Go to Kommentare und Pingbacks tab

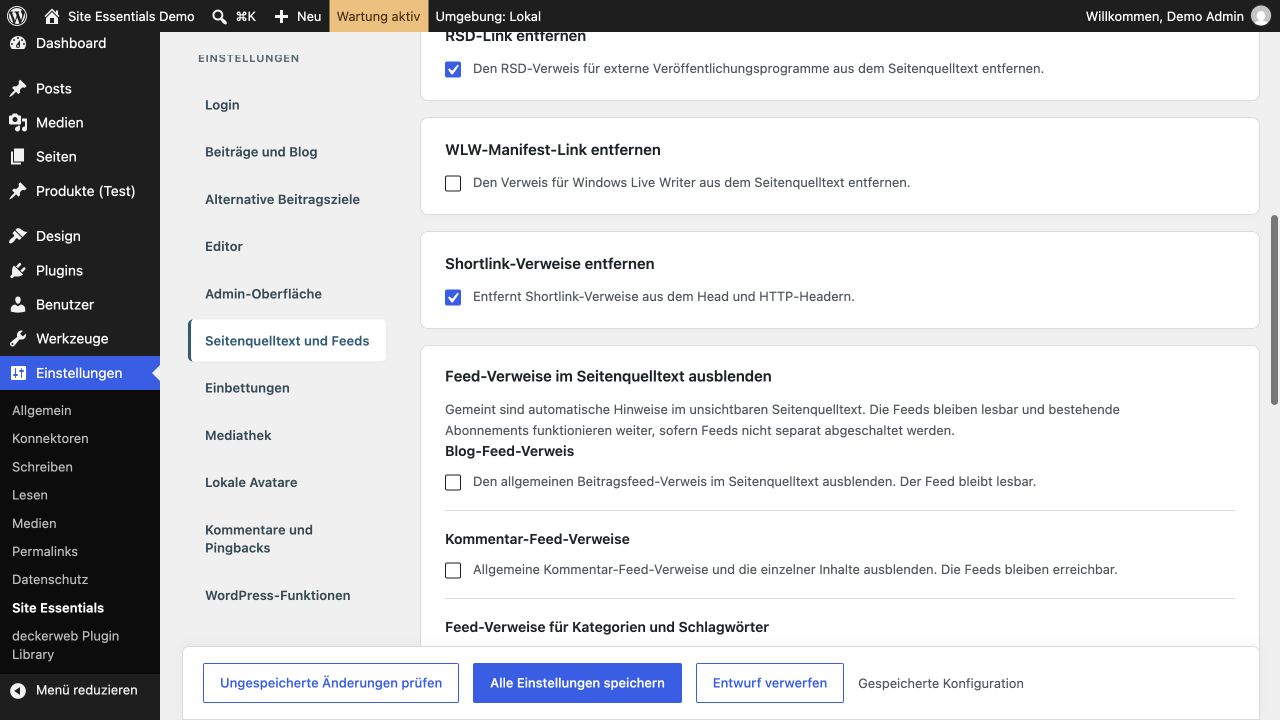287,539
